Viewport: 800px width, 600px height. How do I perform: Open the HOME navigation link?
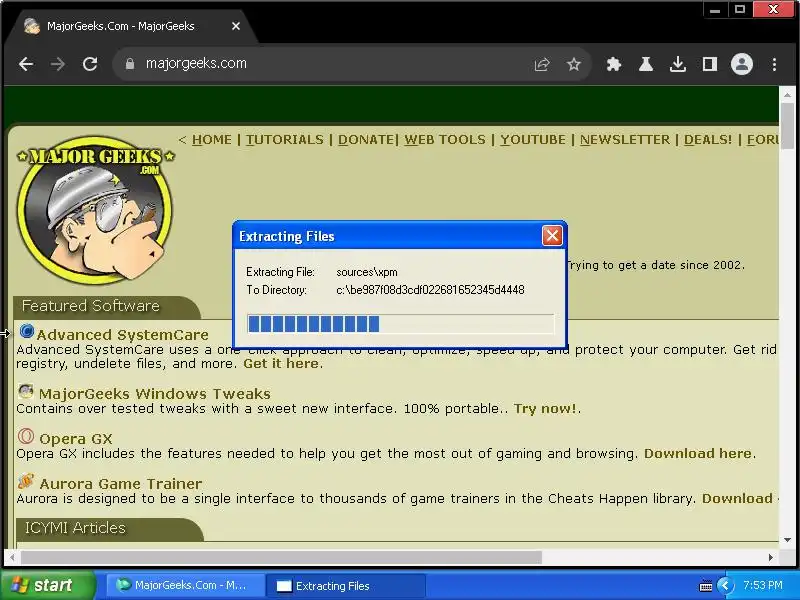click(211, 140)
